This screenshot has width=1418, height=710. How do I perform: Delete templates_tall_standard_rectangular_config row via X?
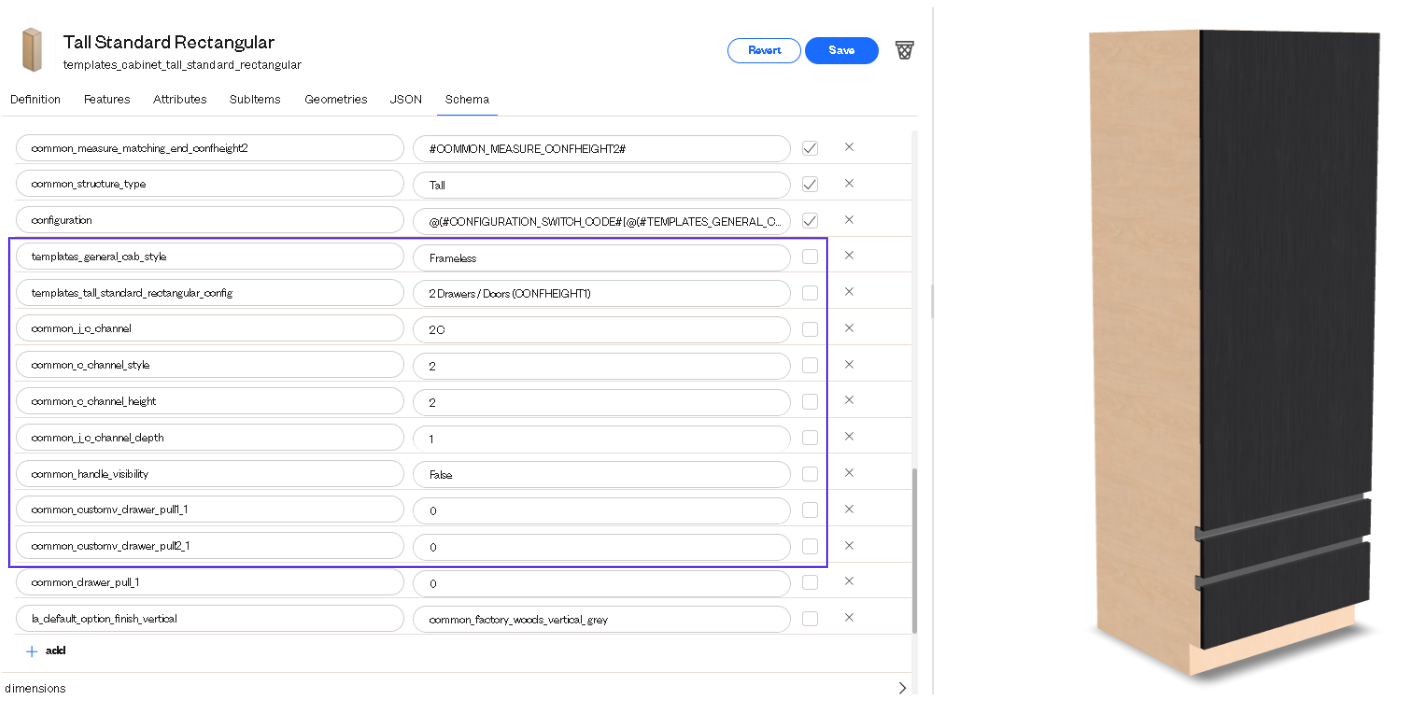tap(849, 292)
